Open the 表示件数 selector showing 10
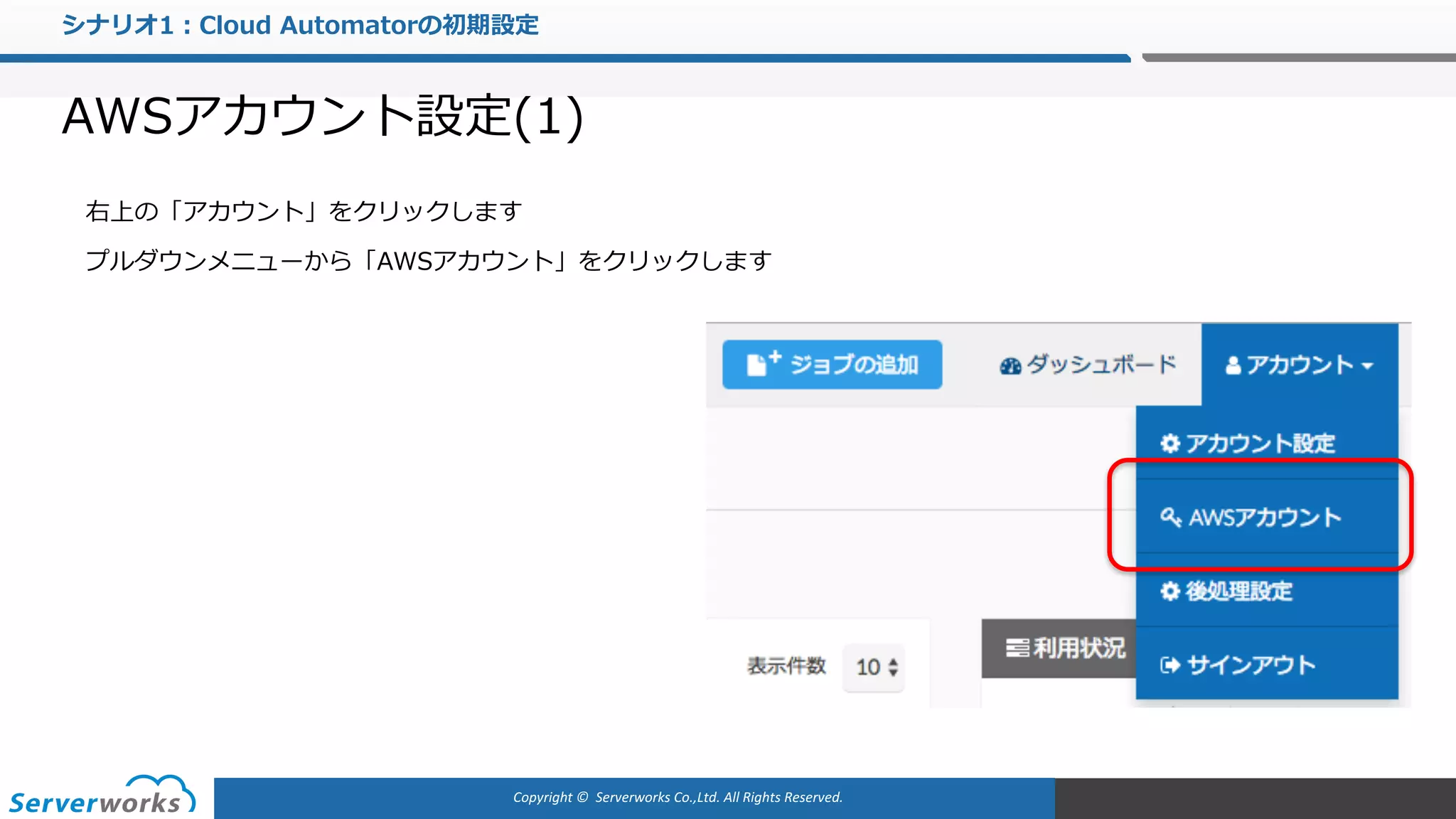The image size is (1456, 819). 874,667
